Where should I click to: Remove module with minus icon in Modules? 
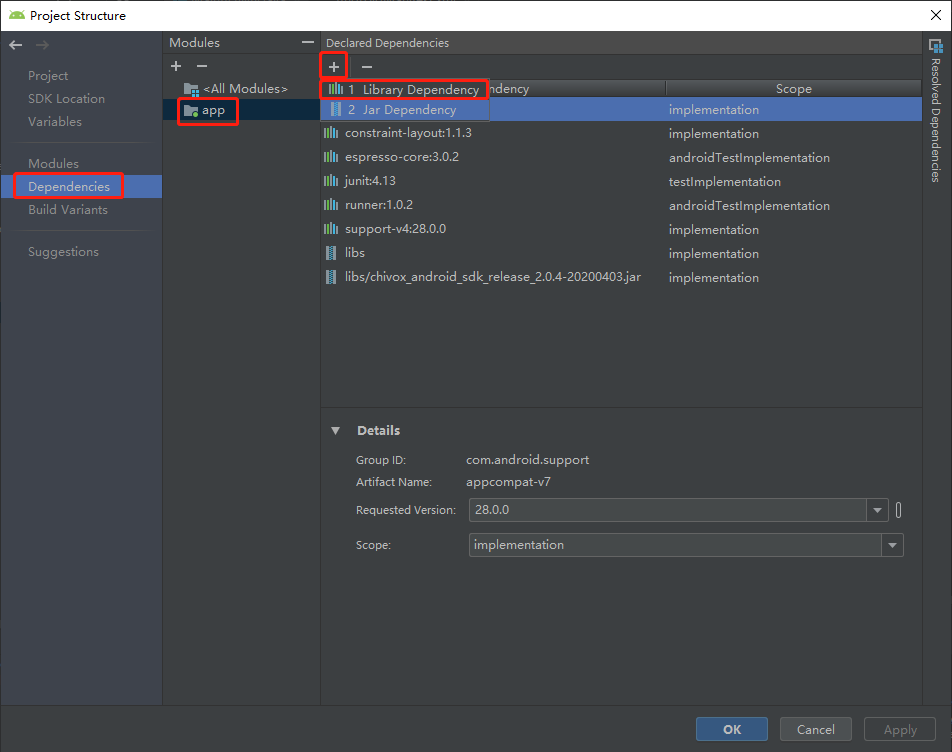(x=202, y=66)
